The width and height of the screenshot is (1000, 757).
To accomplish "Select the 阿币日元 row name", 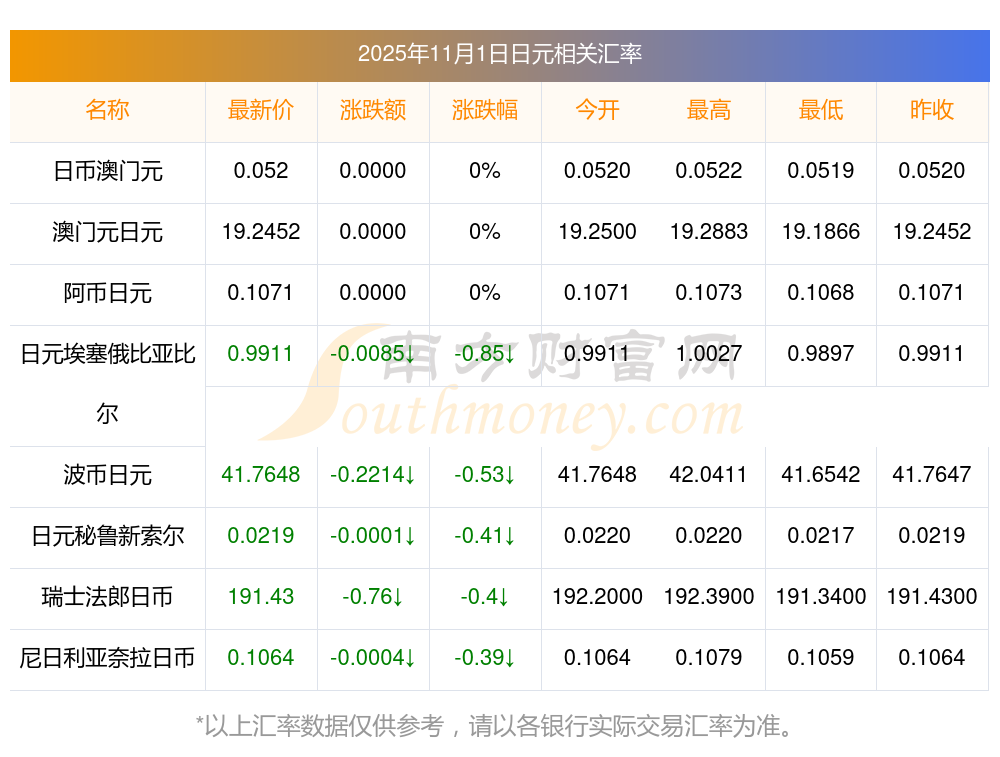I will click(107, 293).
